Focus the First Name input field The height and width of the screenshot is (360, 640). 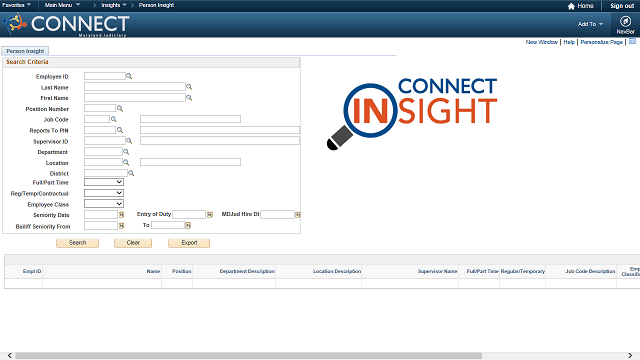coord(135,98)
